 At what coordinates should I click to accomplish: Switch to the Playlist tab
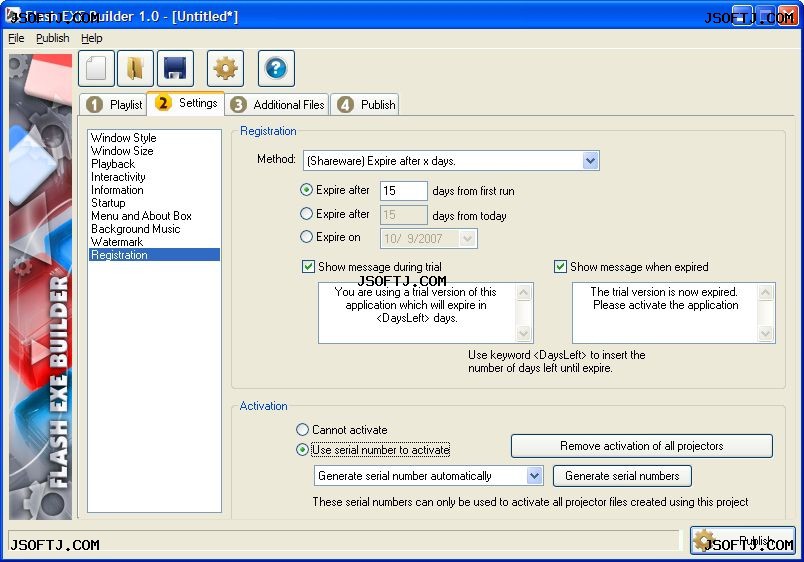pos(114,105)
